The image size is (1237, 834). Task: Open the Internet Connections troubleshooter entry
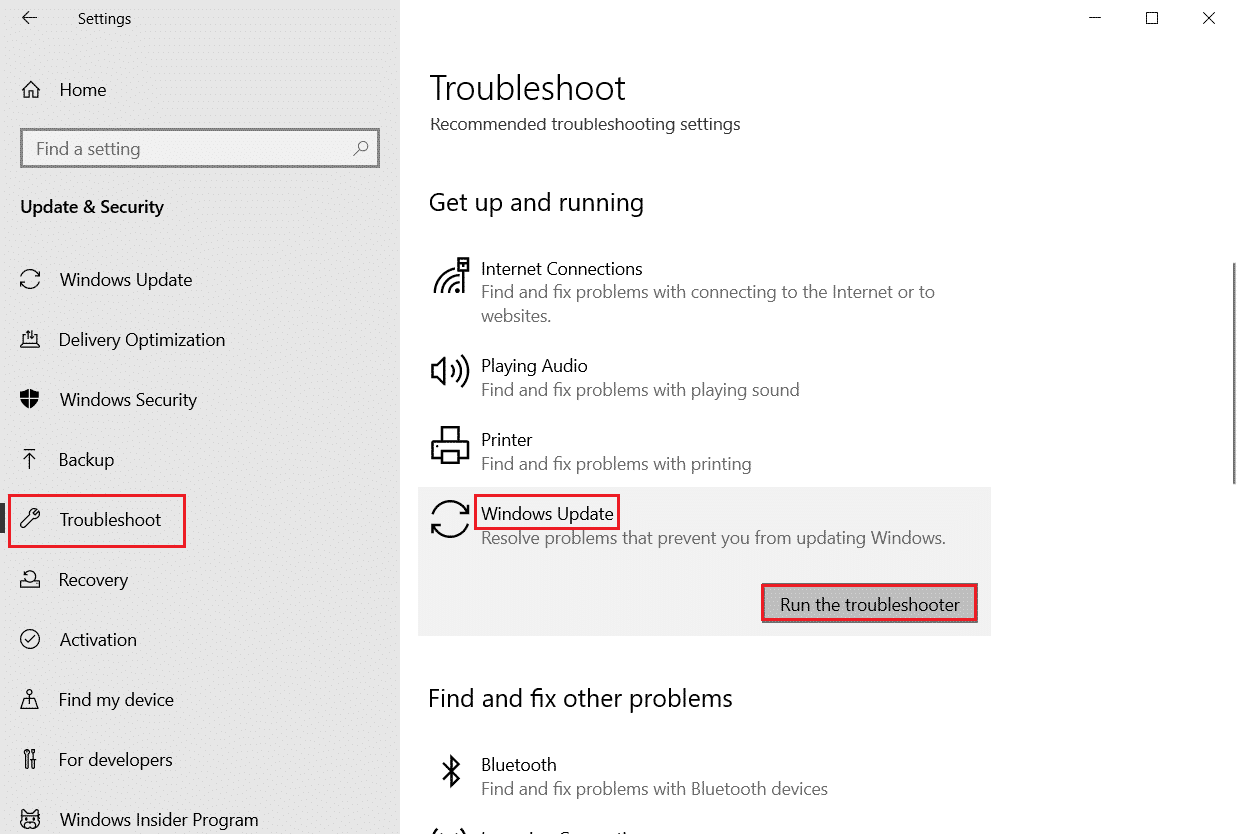[x=562, y=268]
